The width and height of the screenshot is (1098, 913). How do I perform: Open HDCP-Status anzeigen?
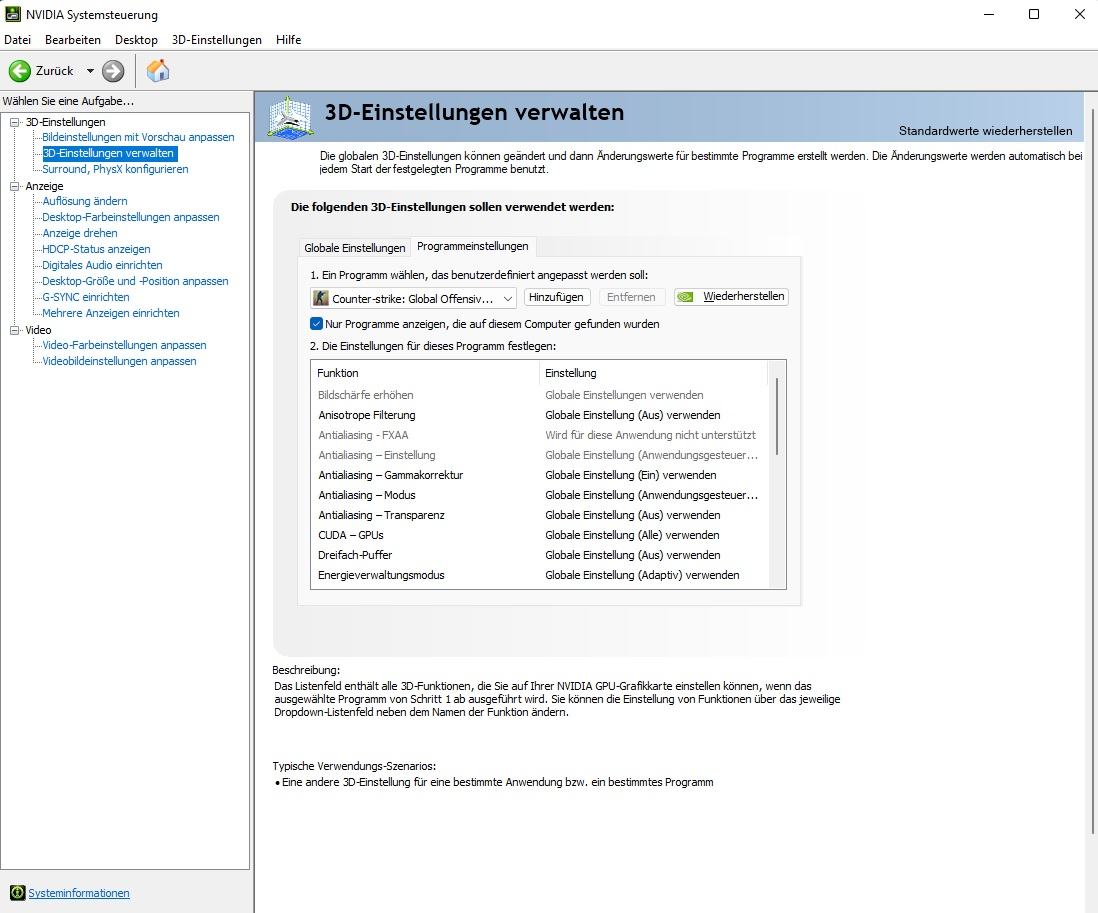(96, 249)
